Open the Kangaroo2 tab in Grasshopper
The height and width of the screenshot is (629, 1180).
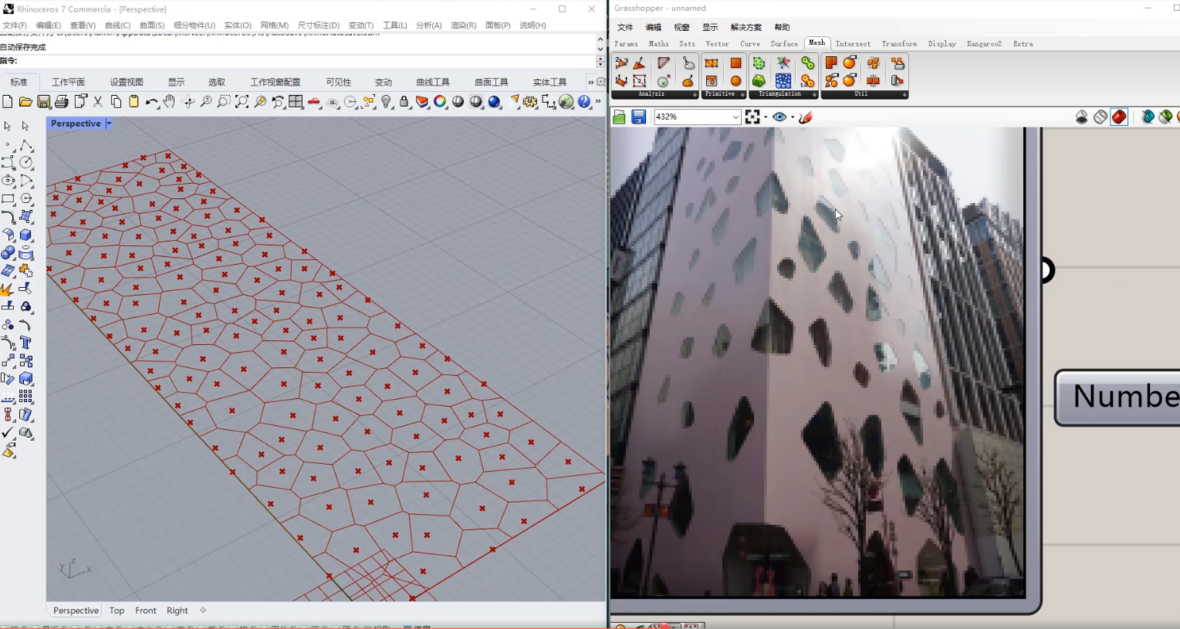(984, 44)
